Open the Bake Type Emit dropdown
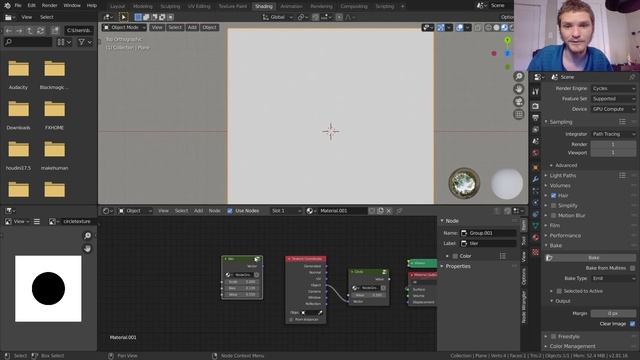The width and height of the screenshot is (640, 360). click(x=613, y=278)
